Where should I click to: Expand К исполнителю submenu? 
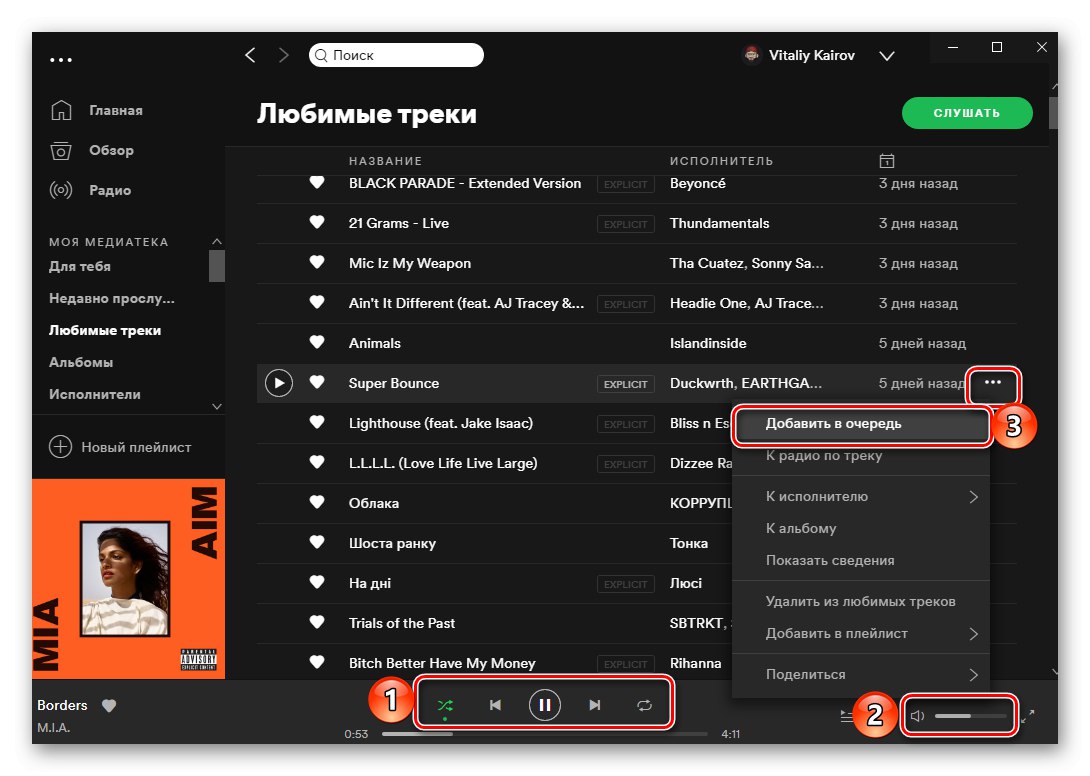coord(861,496)
